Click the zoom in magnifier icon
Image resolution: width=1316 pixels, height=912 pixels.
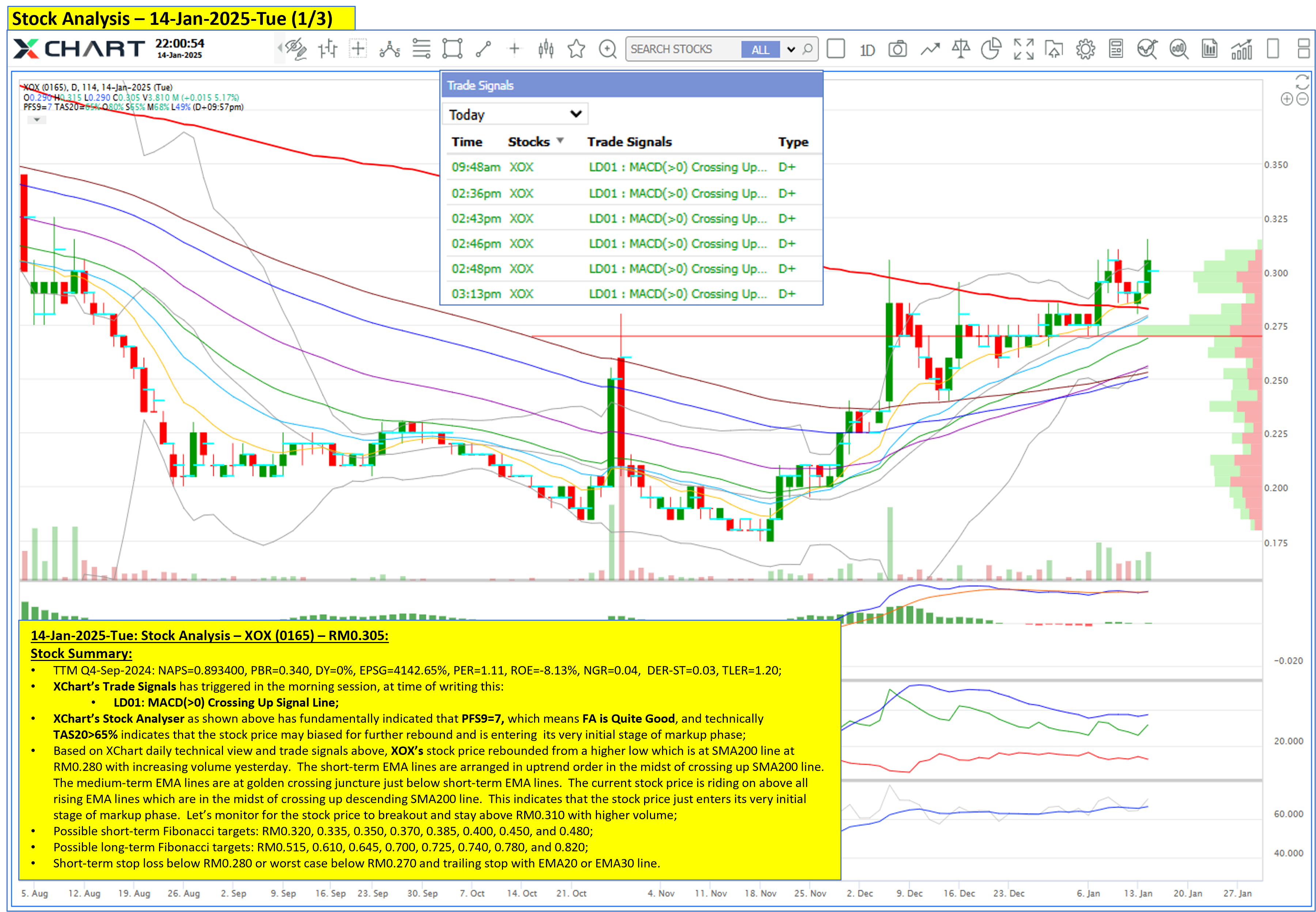(x=607, y=49)
